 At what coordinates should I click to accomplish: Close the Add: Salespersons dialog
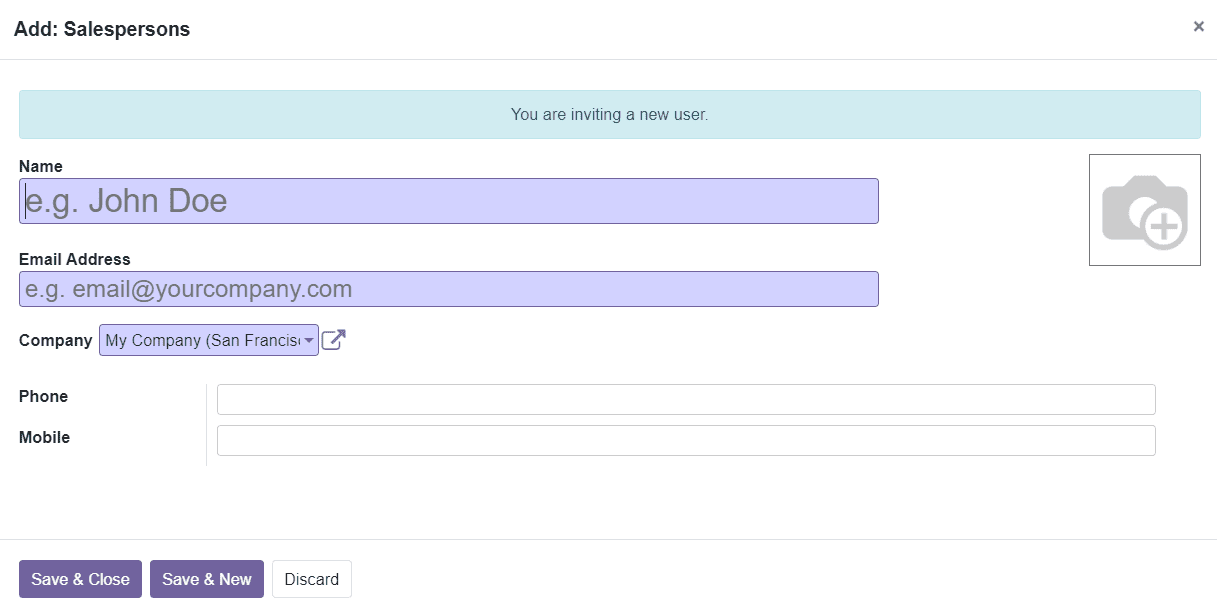1198,26
